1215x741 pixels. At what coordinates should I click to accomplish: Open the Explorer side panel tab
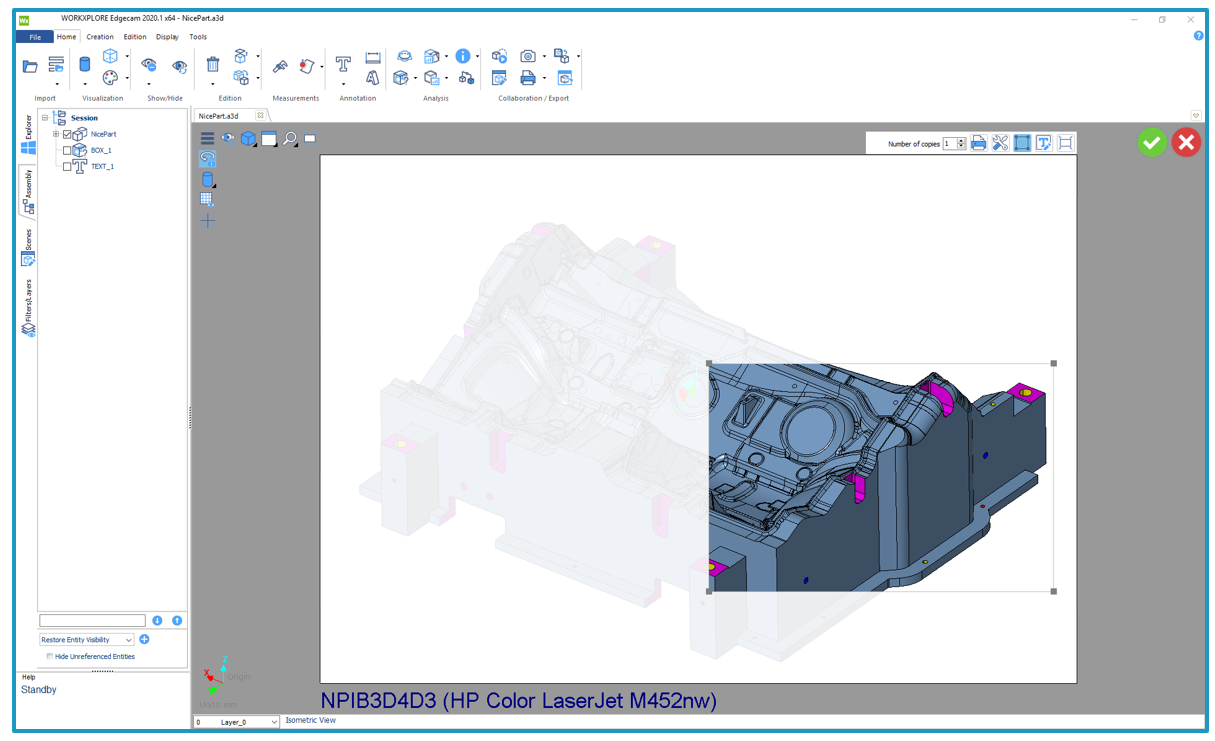click(28, 135)
